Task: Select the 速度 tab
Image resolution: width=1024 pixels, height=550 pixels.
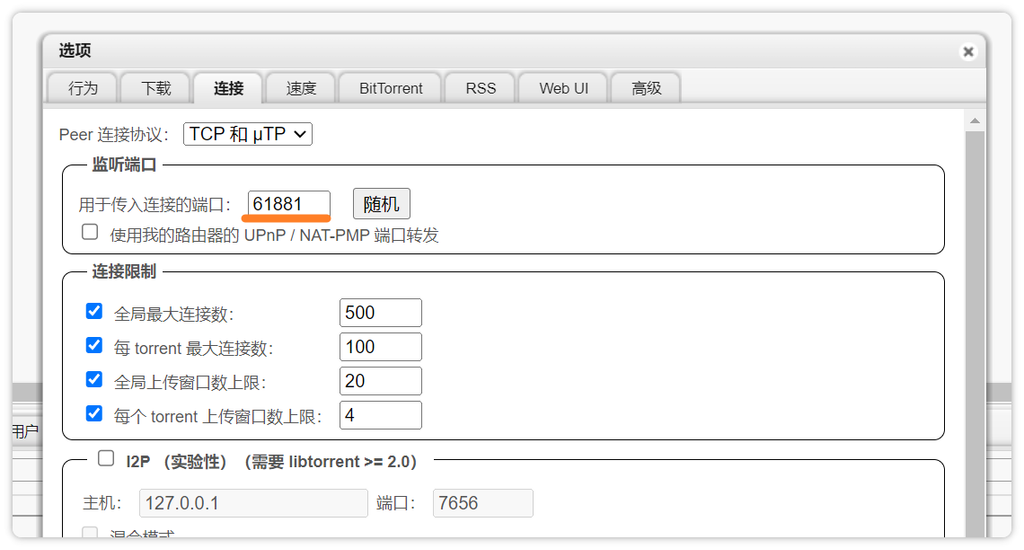Action: [301, 88]
